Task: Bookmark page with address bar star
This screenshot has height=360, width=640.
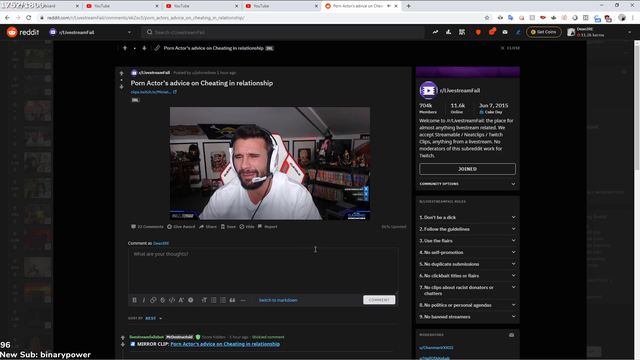Action: coord(487,18)
